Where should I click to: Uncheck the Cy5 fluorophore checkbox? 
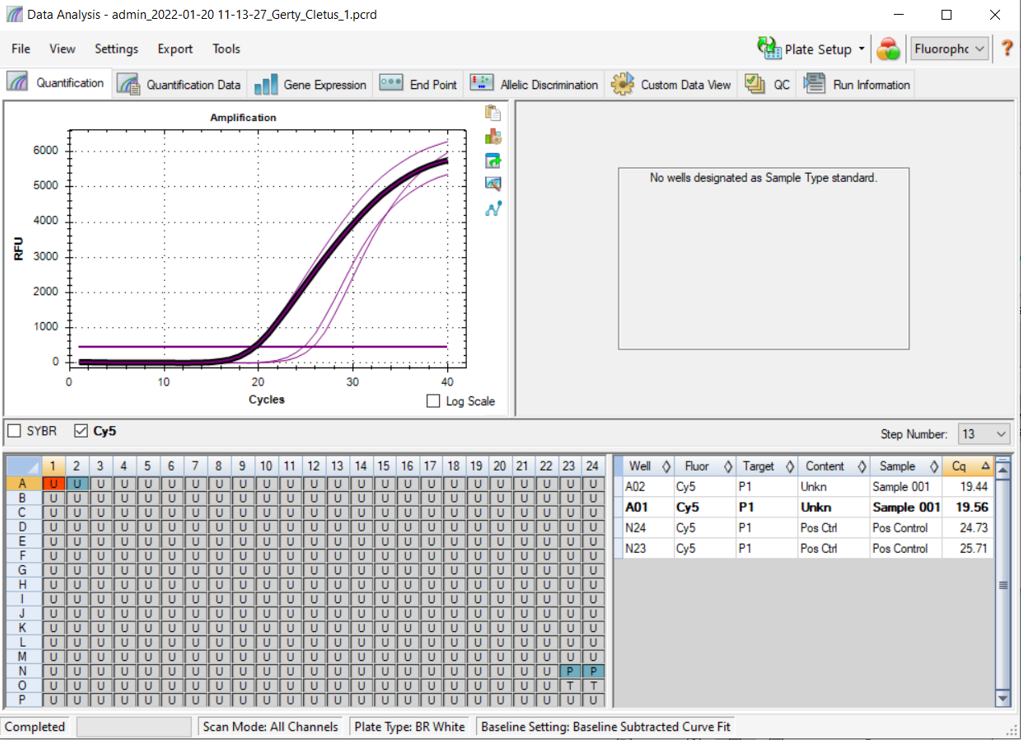pyautogui.click(x=81, y=431)
